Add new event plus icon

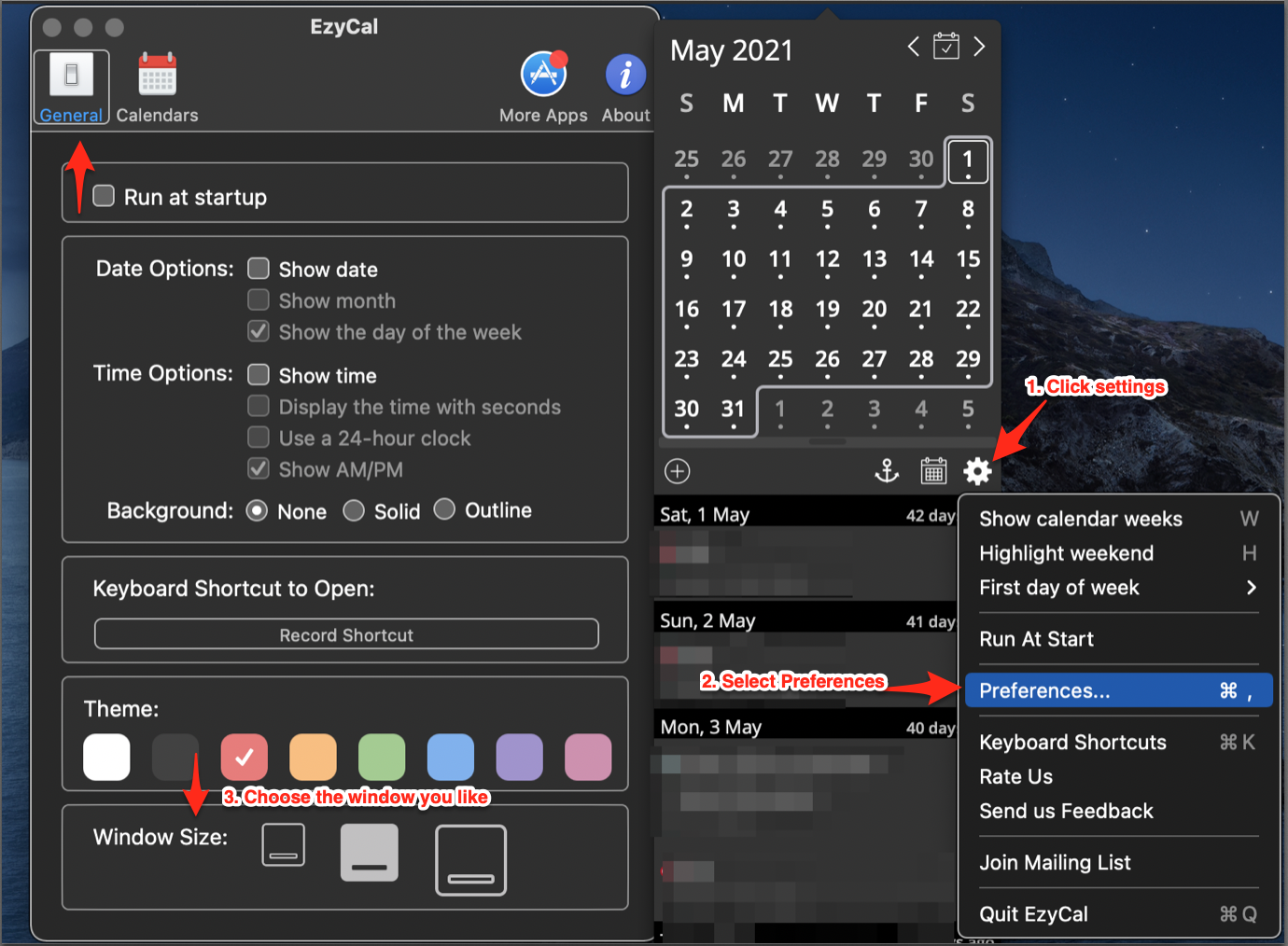point(678,471)
